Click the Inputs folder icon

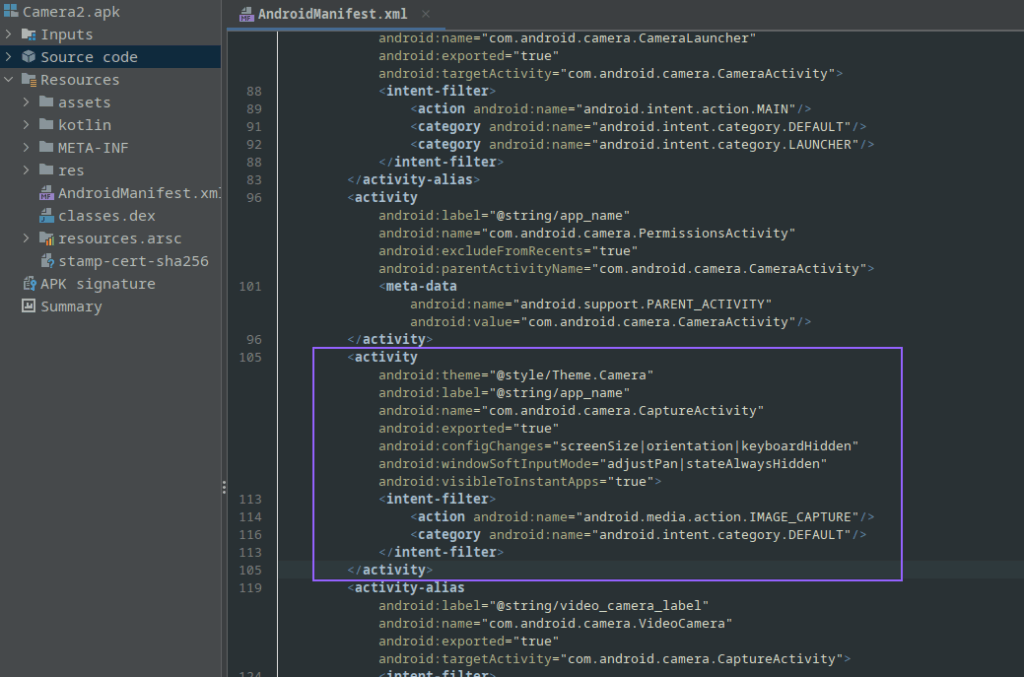click(x=28, y=35)
